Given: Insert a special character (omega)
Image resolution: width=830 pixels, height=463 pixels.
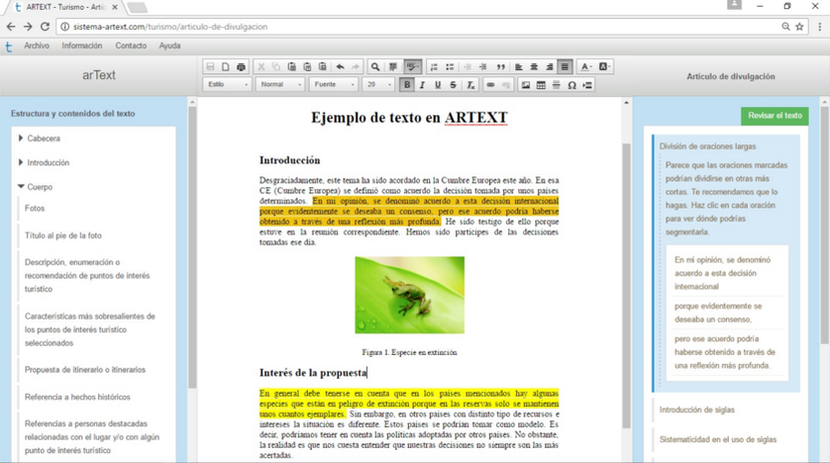Looking at the screenshot, I should [x=572, y=85].
